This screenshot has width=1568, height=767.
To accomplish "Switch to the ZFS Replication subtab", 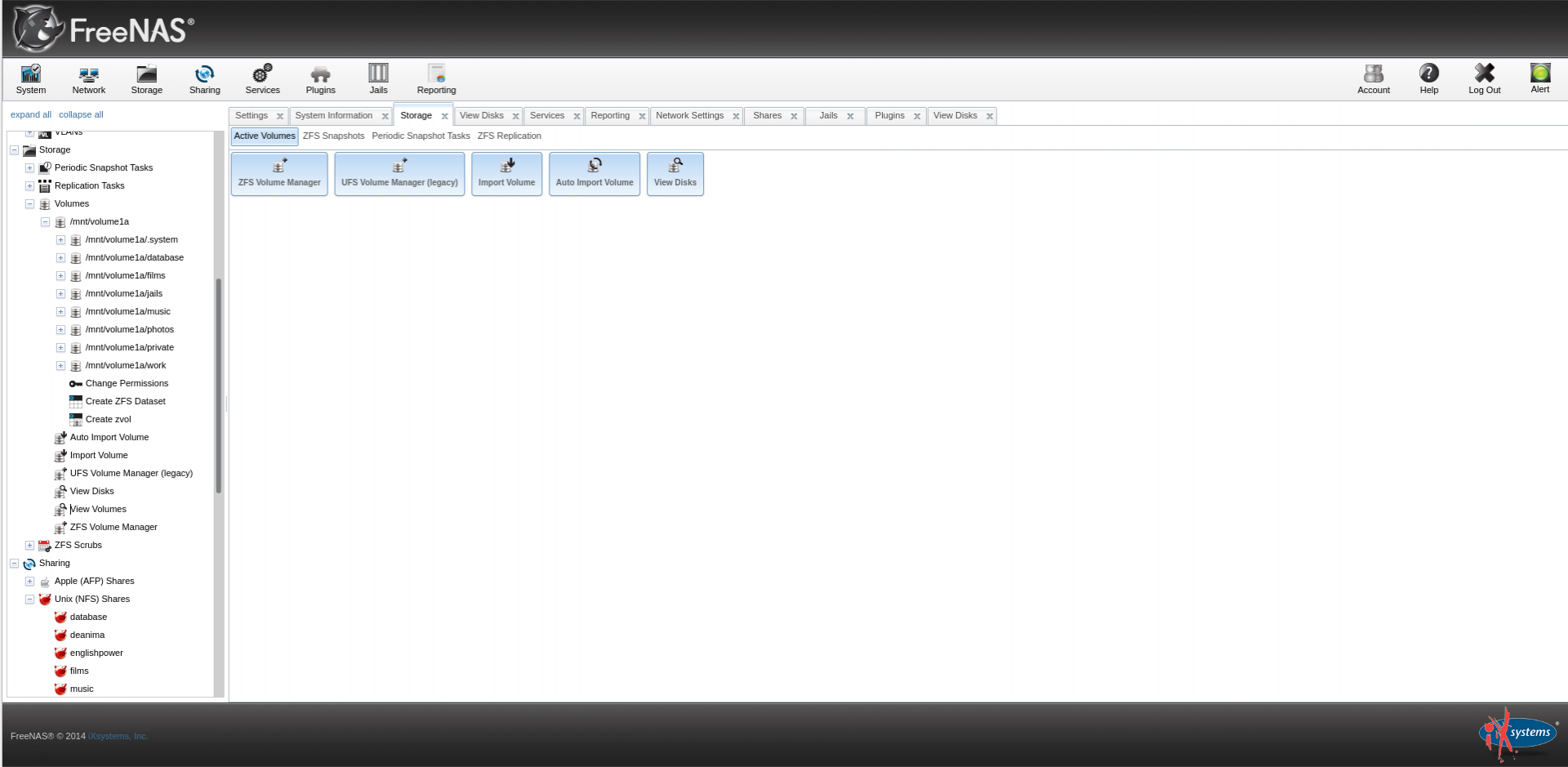I will 509,136.
